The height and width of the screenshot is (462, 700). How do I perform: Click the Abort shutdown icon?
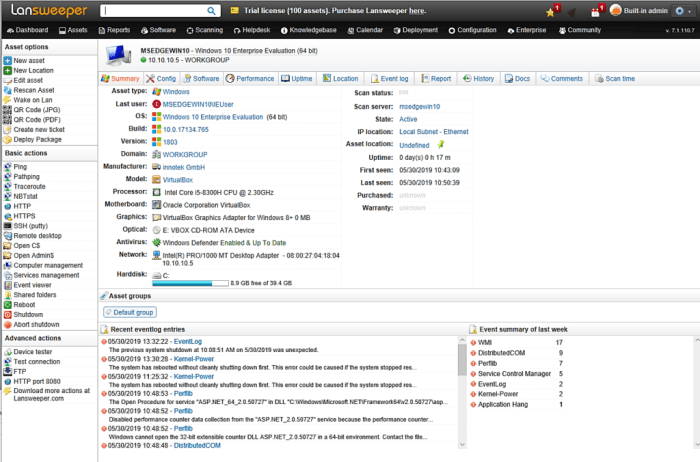click(8, 325)
